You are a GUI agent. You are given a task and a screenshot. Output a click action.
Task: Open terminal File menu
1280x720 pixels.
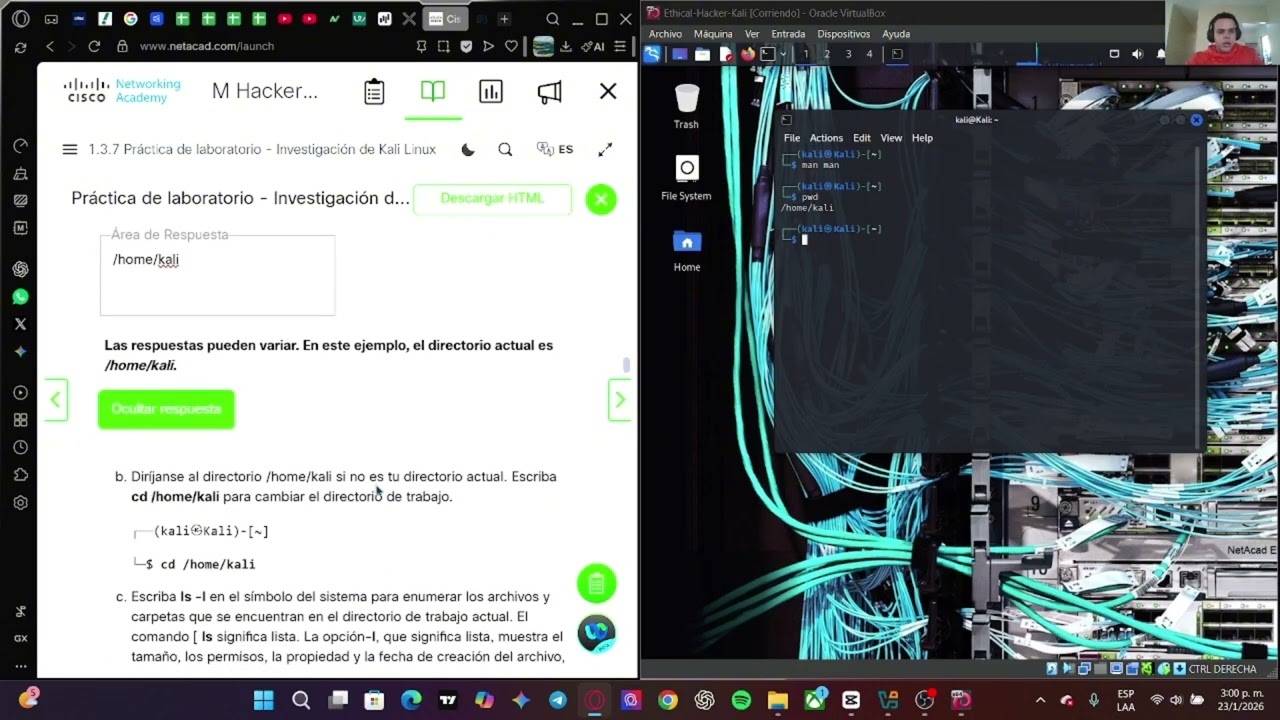[x=792, y=138]
